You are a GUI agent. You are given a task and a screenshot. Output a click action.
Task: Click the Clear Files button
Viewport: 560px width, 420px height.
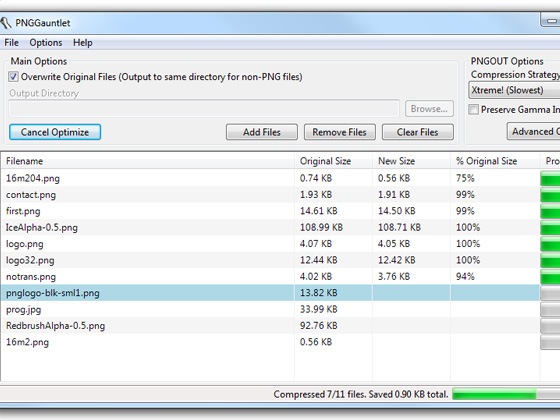[x=418, y=132]
